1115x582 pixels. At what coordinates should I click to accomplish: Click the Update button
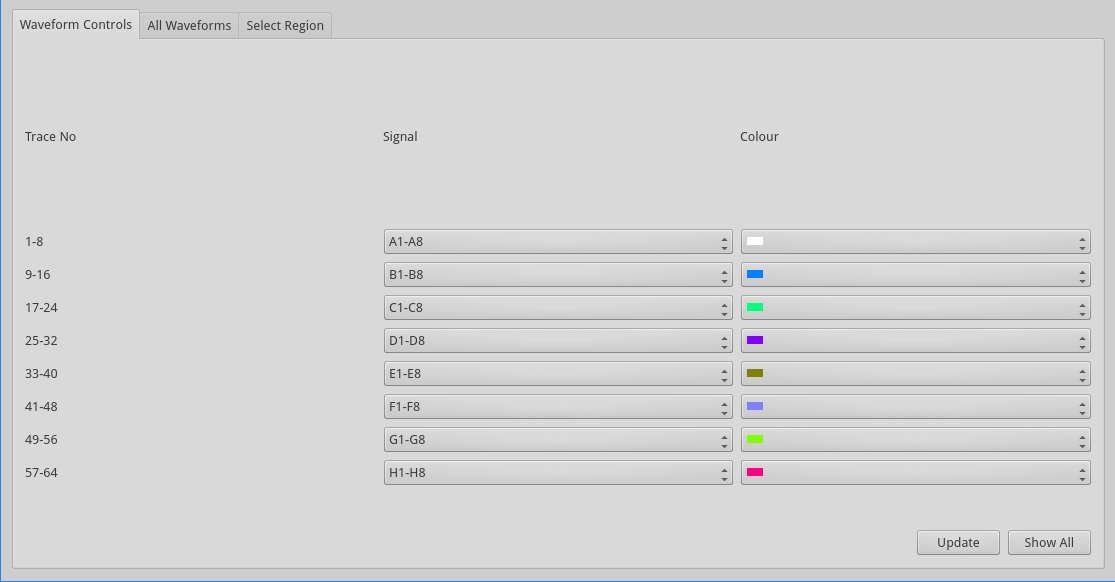click(x=957, y=542)
